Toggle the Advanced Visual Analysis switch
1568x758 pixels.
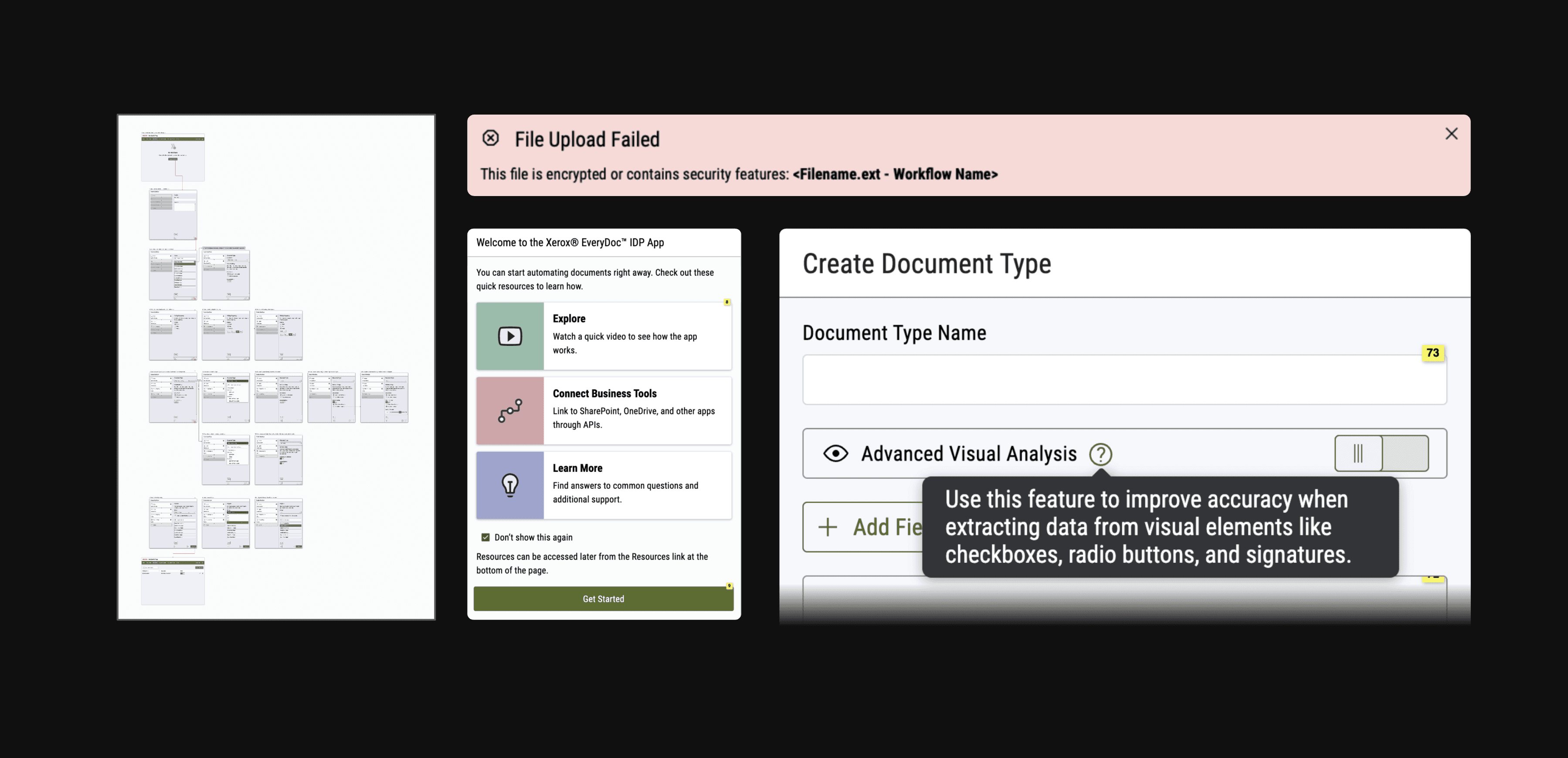click(x=1381, y=453)
